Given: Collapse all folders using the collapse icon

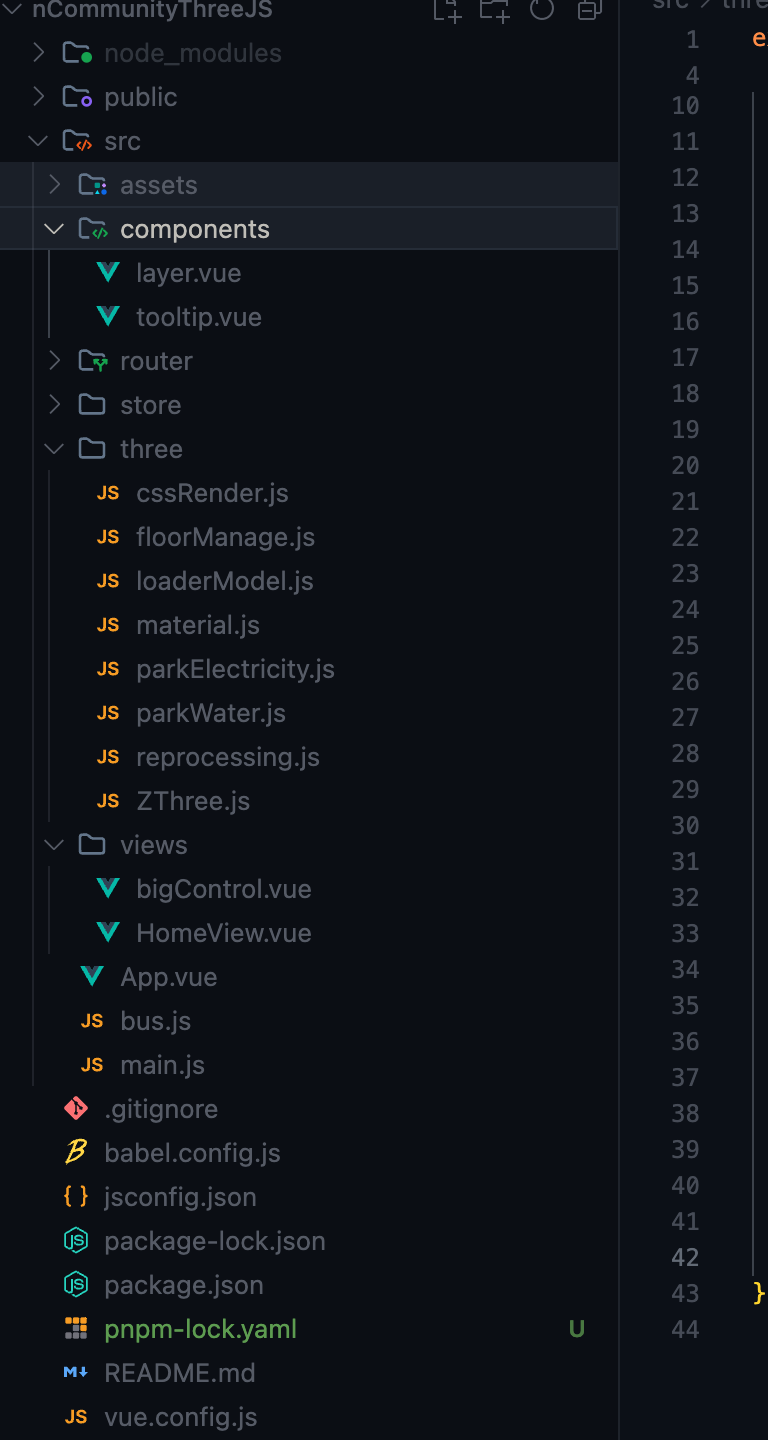Looking at the screenshot, I should pos(590,10).
